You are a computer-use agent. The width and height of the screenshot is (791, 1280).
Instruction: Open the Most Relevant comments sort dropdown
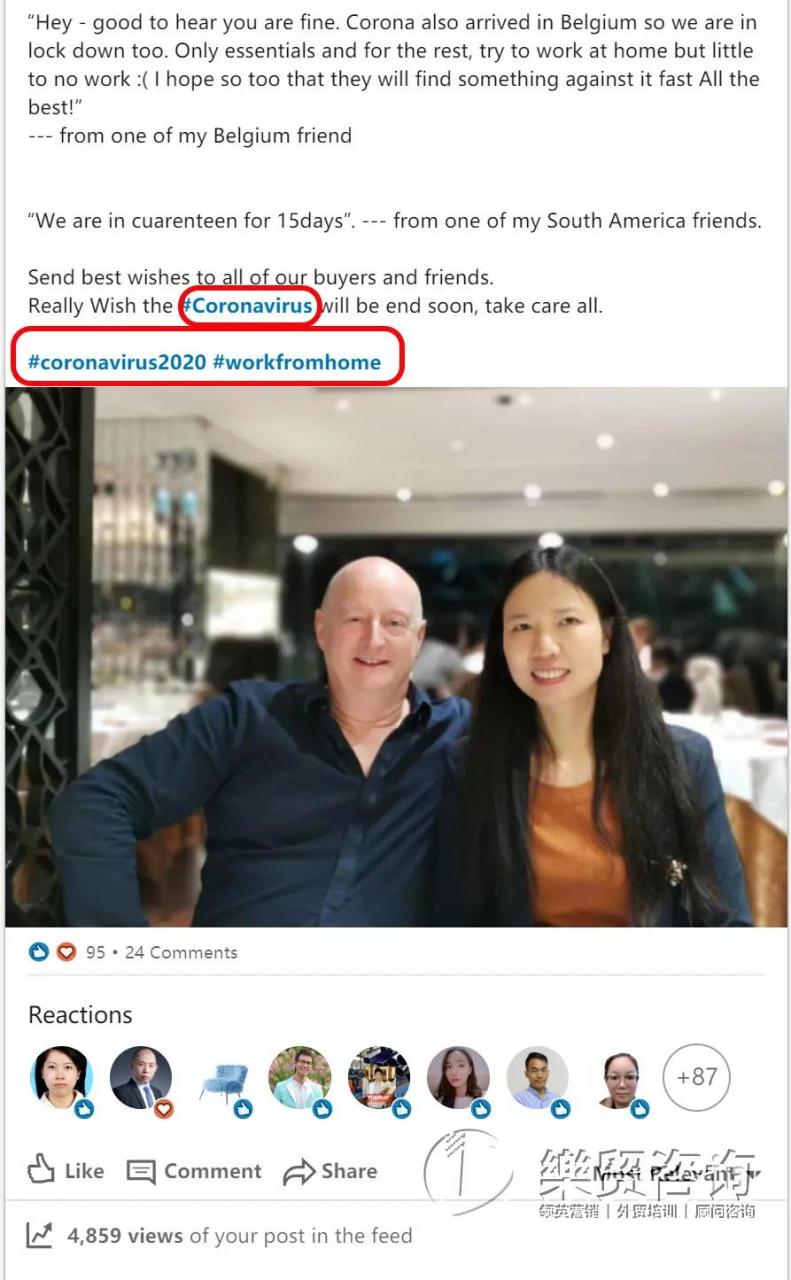677,1172
